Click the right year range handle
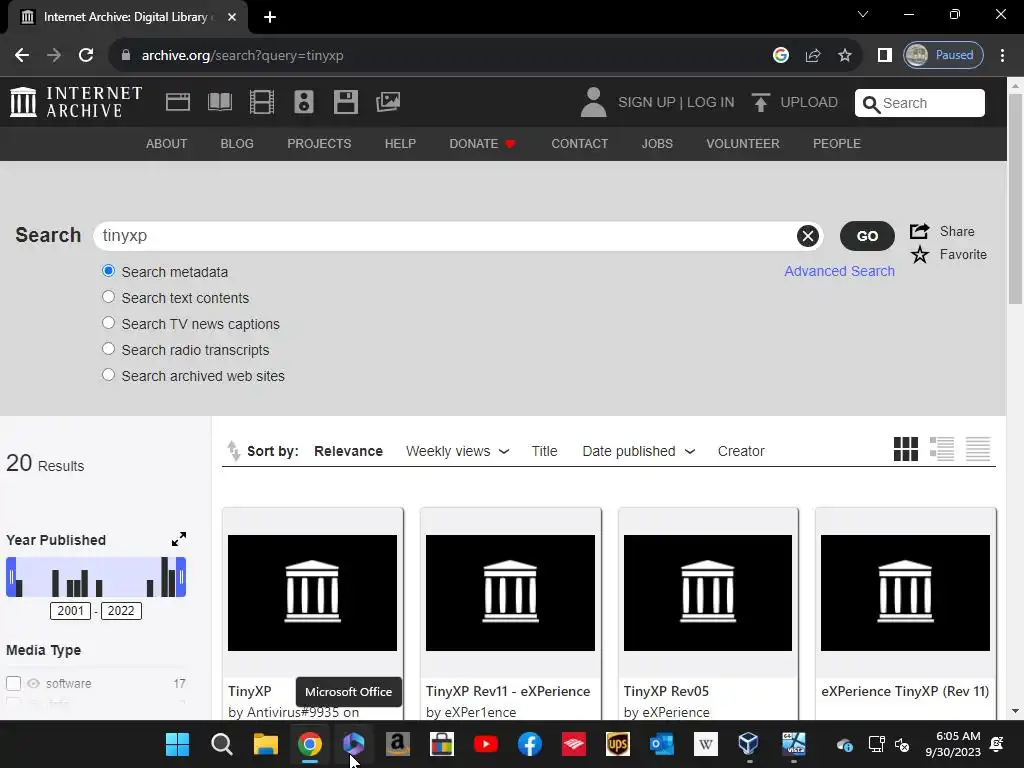 tap(181, 577)
